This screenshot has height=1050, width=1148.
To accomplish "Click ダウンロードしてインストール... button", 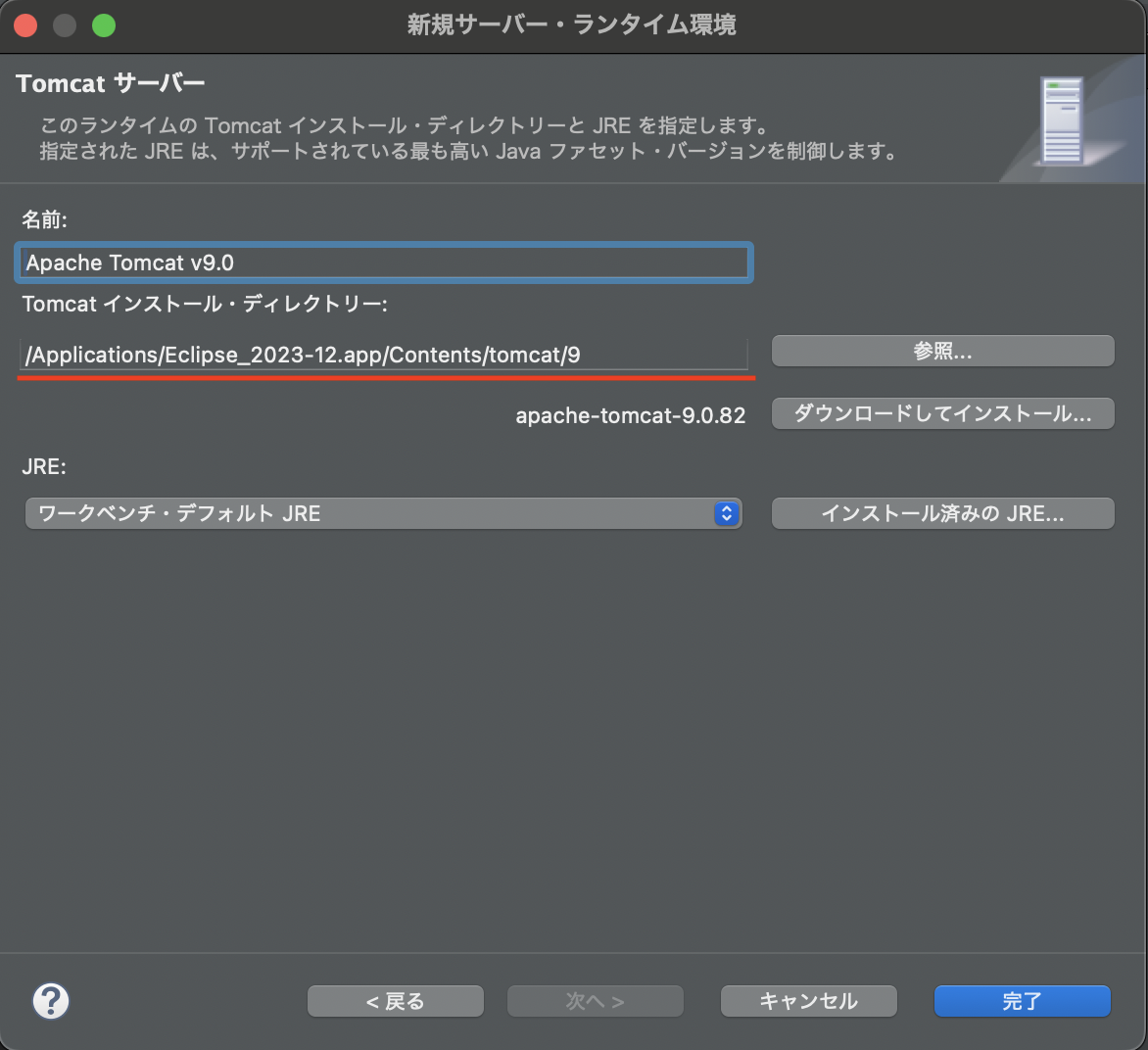I will point(942,413).
